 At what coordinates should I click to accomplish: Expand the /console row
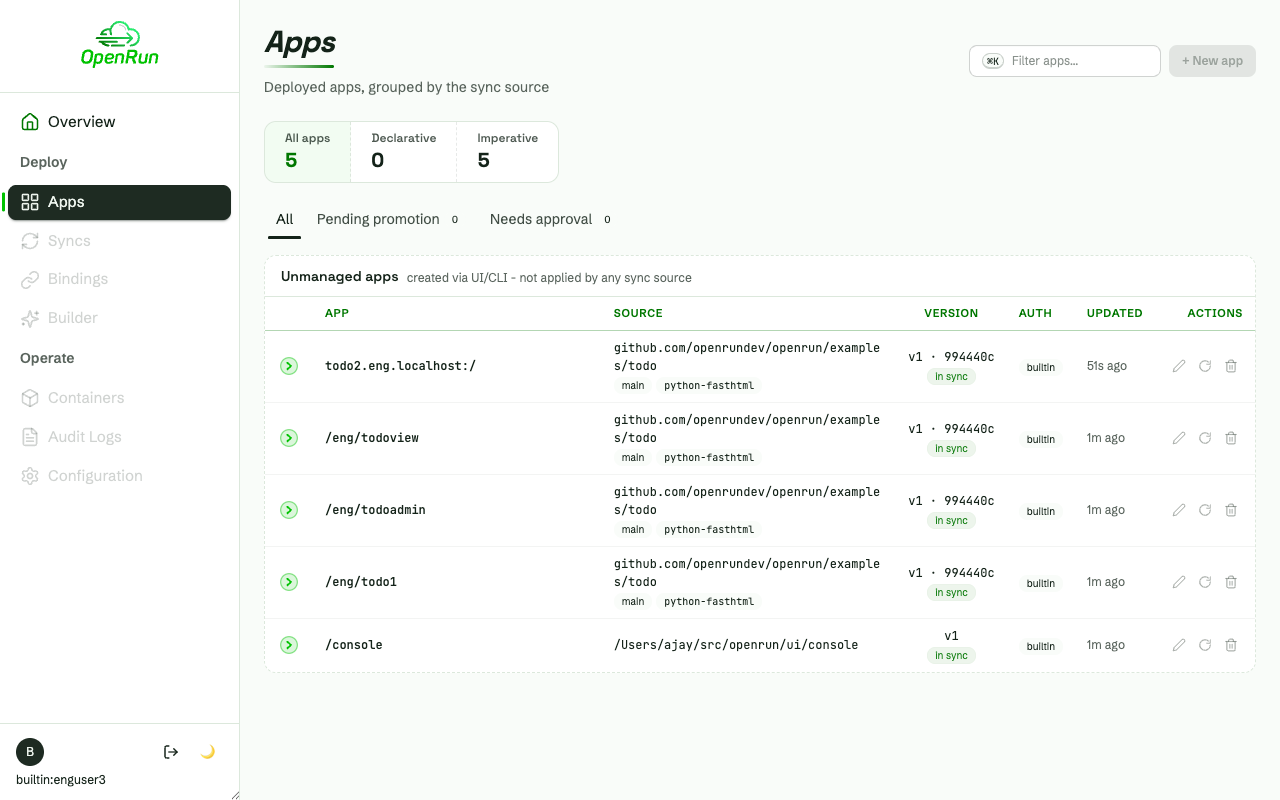coord(289,645)
